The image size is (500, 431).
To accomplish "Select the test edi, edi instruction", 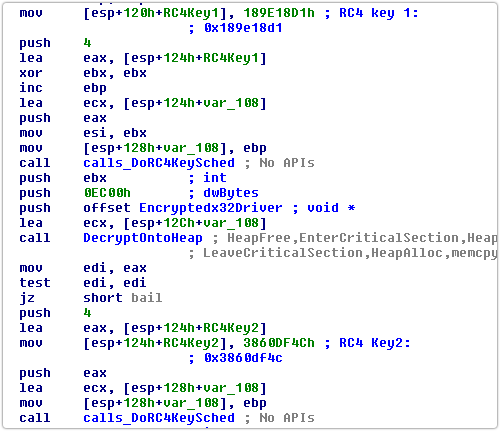I will [x=83, y=283].
